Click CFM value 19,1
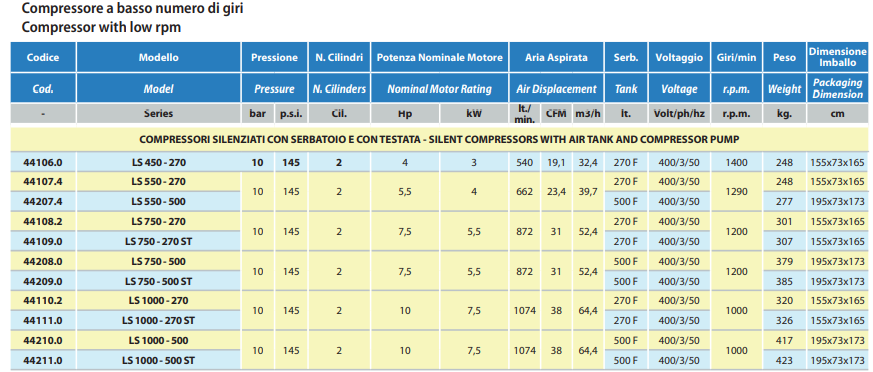This screenshot has height=372, width=873. (x=556, y=163)
